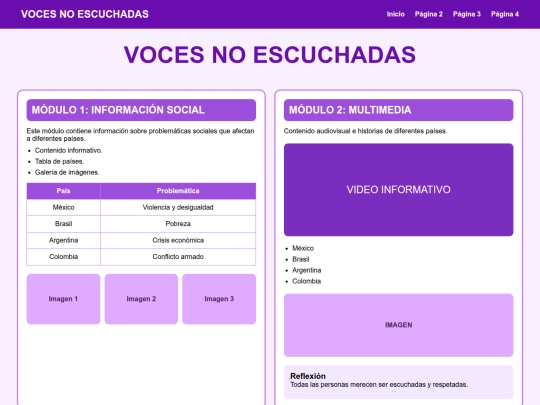Open the Imagen 3 thumbnail
The image size is (540, 405).
pos(219,299)
